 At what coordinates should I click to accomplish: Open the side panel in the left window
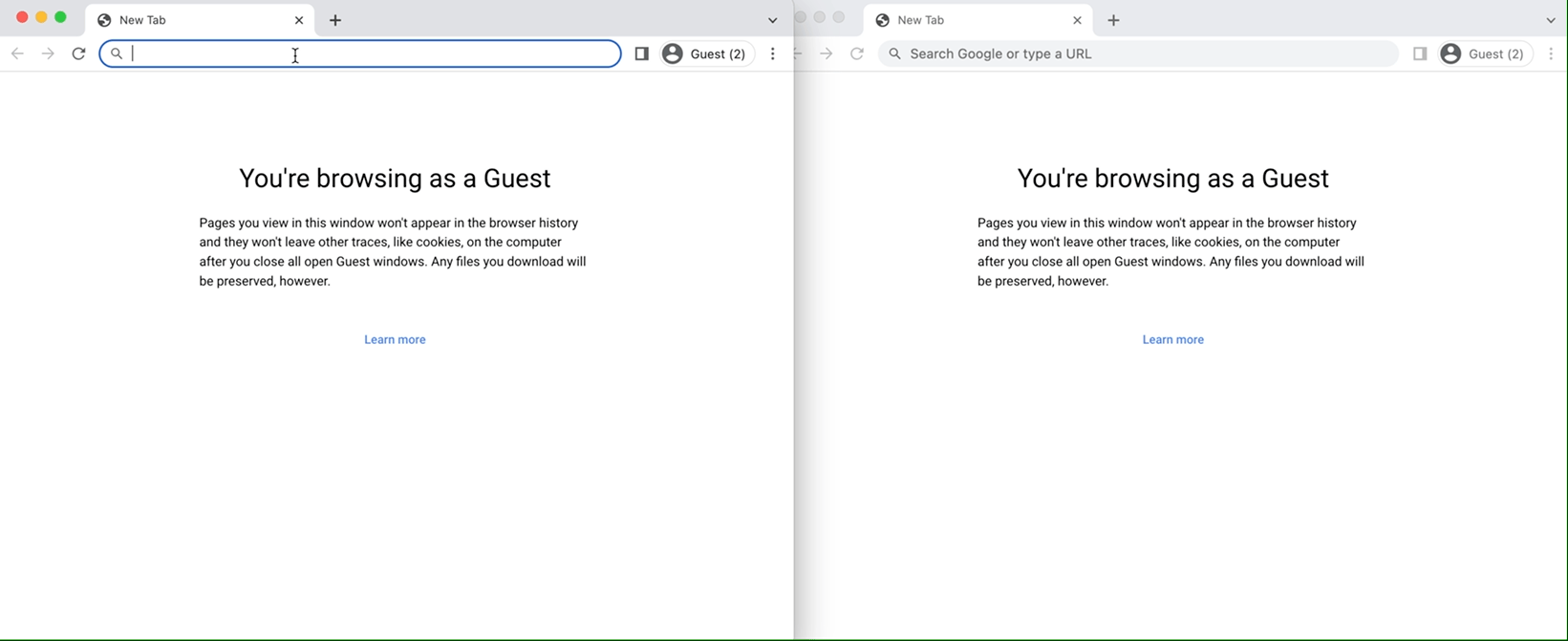point(642,53)
